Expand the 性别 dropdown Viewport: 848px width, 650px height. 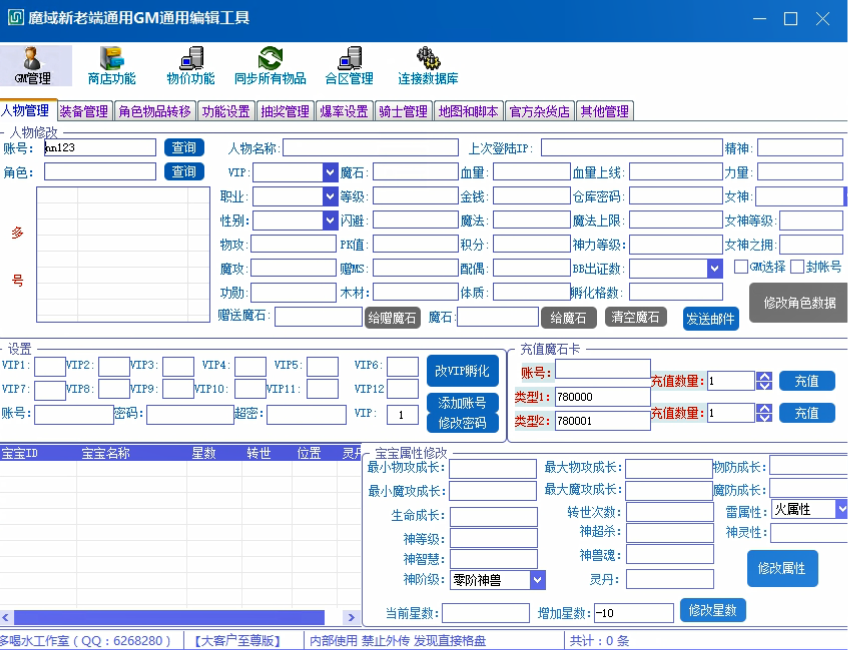pyautogui.click(x=330, y=221)
